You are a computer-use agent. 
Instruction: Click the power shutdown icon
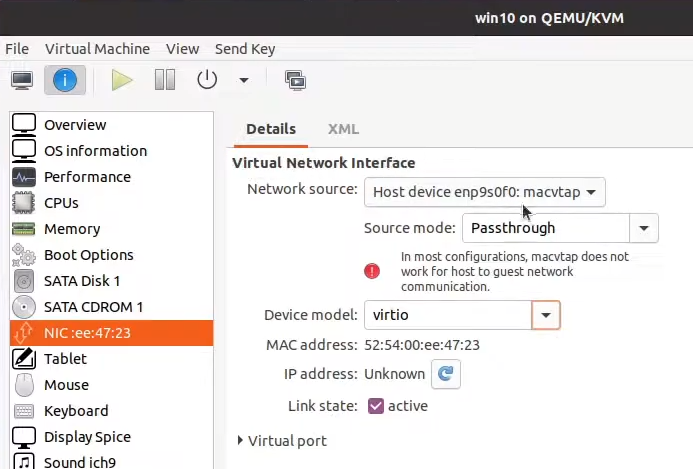pos(207,80)
